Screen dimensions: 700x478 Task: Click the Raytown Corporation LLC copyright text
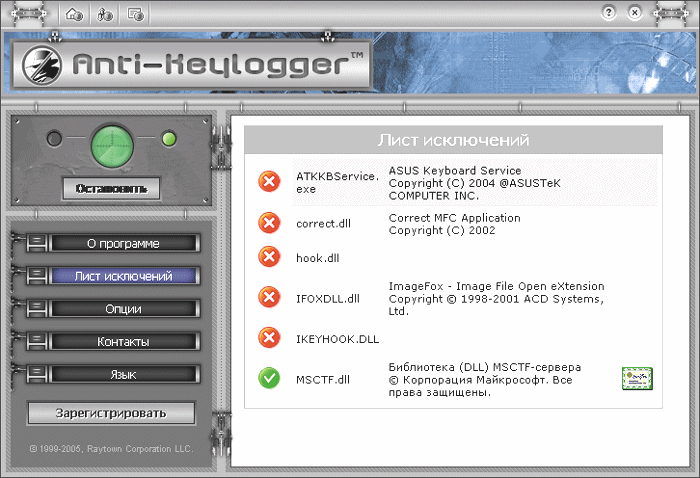112,449
